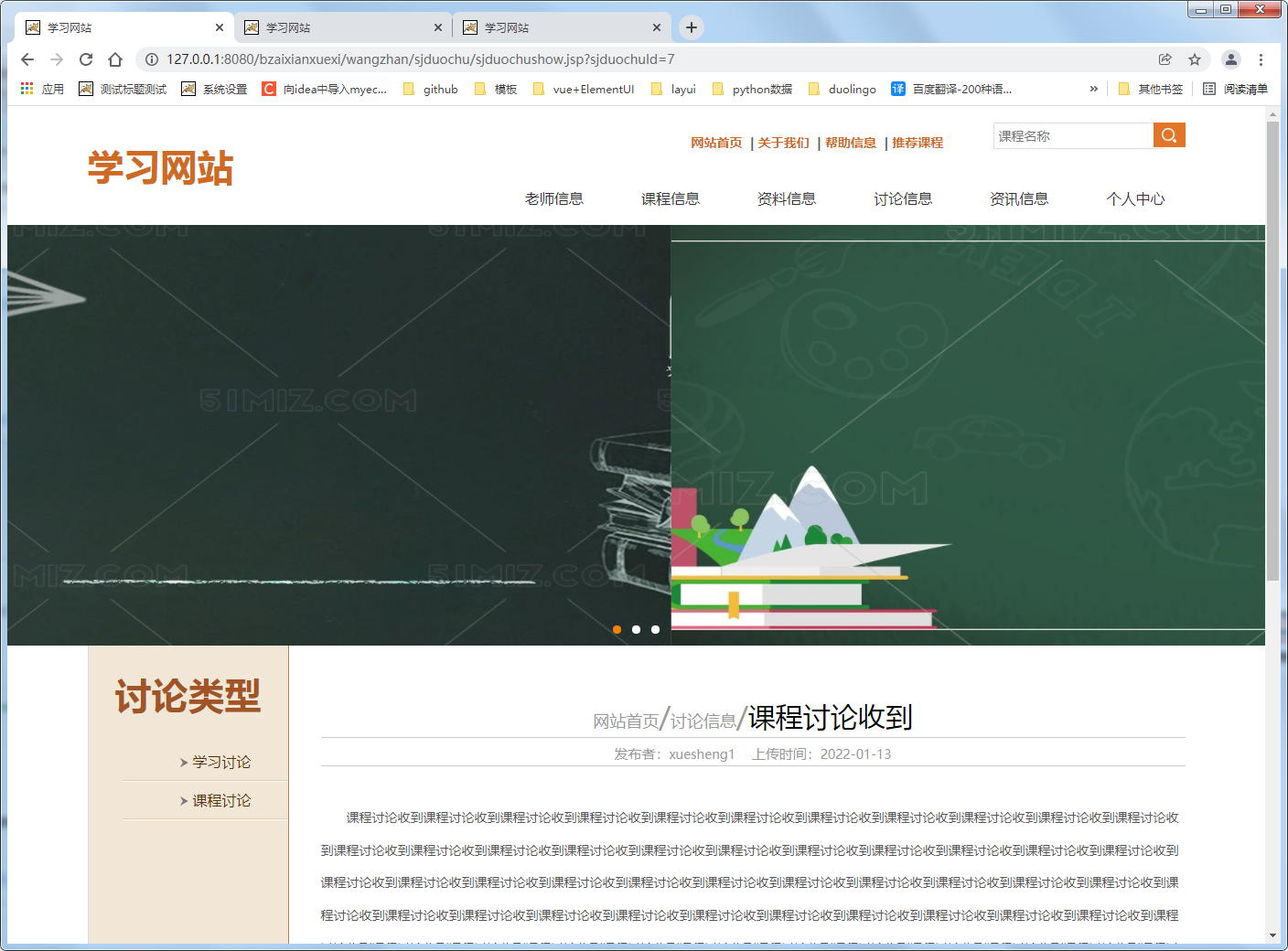The width and height of the screenshot is (1288, 951).
Task: Select the third carousel dot
Action: click(655, 629)
